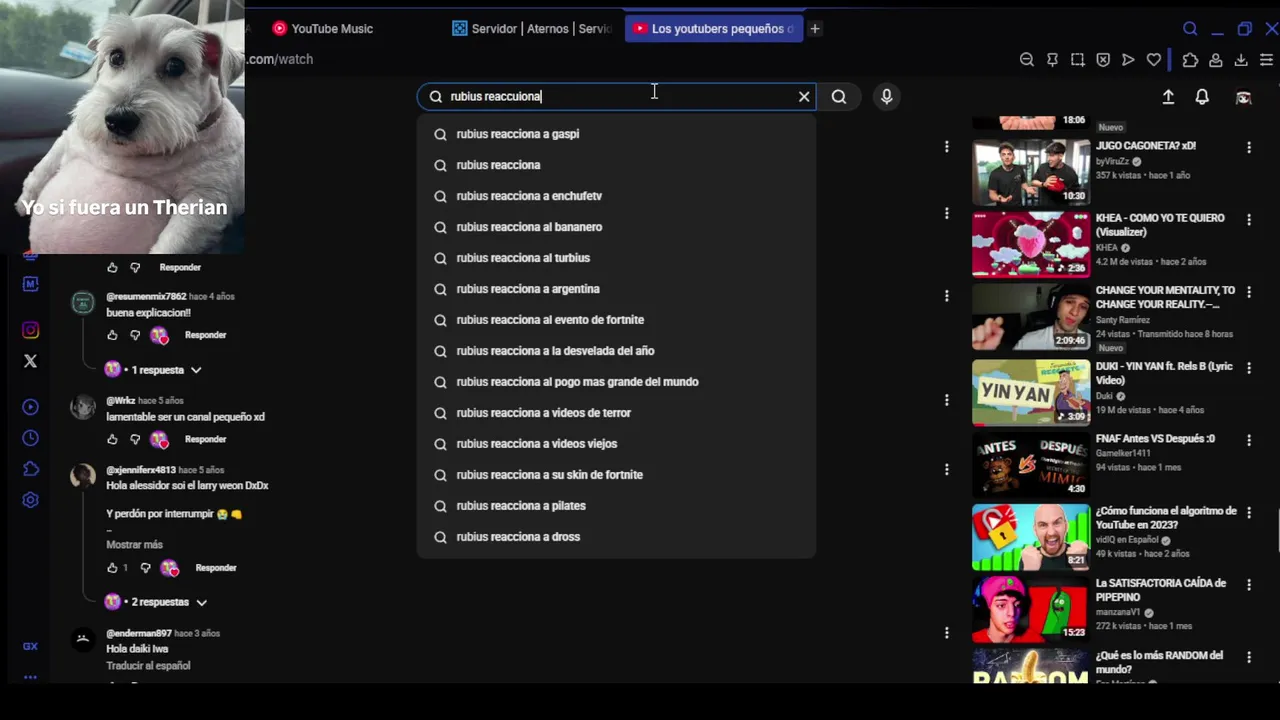Open options menu for JUGO CAGONETA video

coord(1248,147)
